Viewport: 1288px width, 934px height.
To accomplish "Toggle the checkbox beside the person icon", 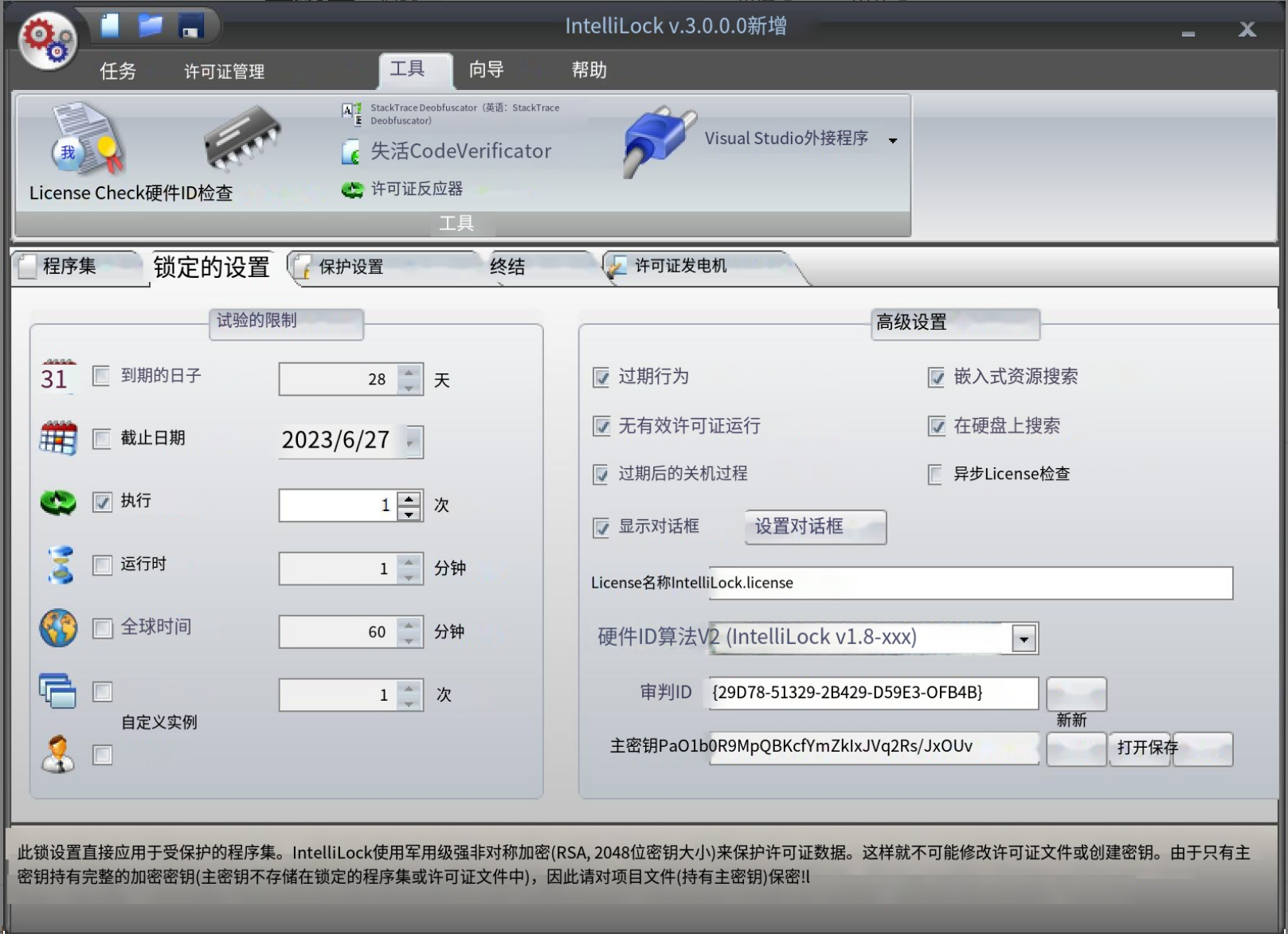I will pos(102,754).
